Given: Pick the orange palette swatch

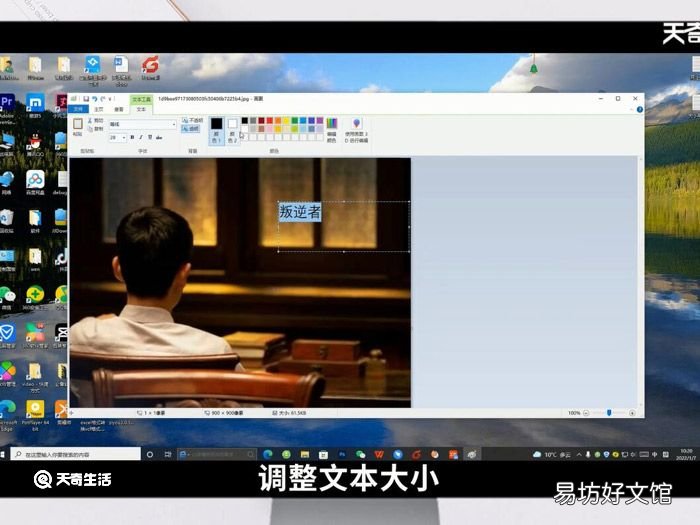Looking at the screenshot, I should [278, 121].
